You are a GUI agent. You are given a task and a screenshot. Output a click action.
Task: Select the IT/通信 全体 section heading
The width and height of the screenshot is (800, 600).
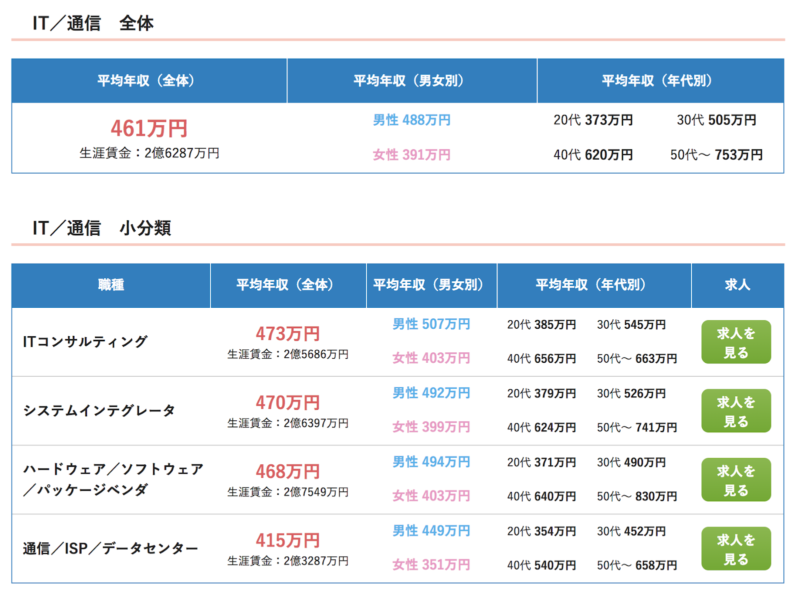[x=93, y=23]
